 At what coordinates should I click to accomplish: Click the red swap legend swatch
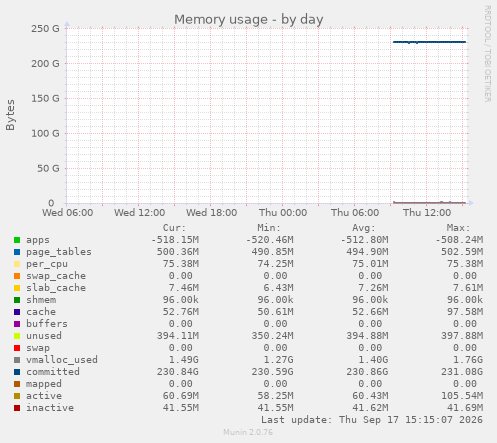pyautogui.click(x=17, y=348)
